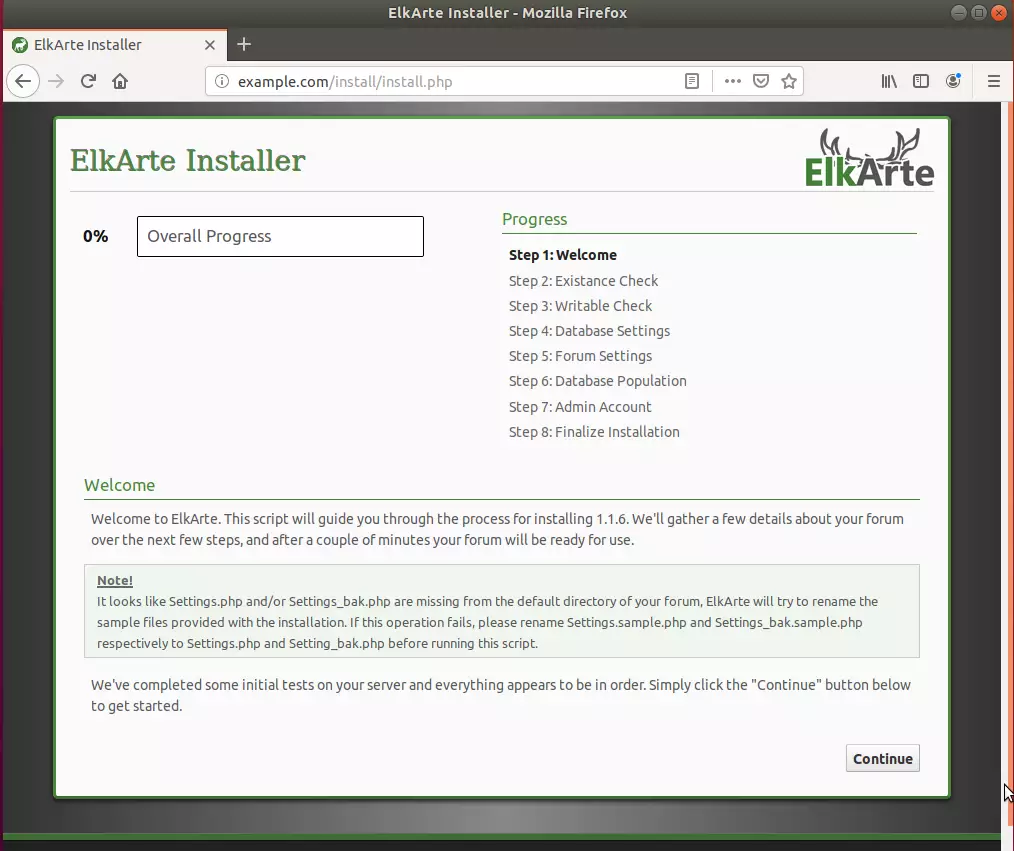Screen dimensions: 1014x851
Task: Toggle reader view in address bar
Action: [692, 81]
